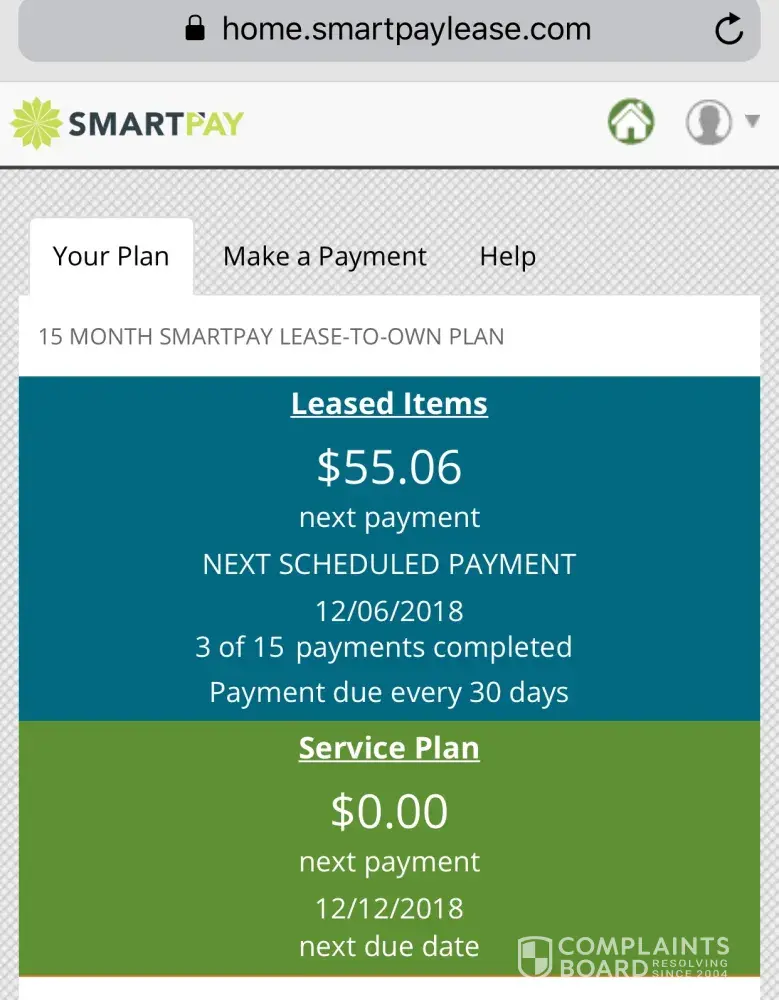Expand the account dropdown arrow

(x=753, y=122)
